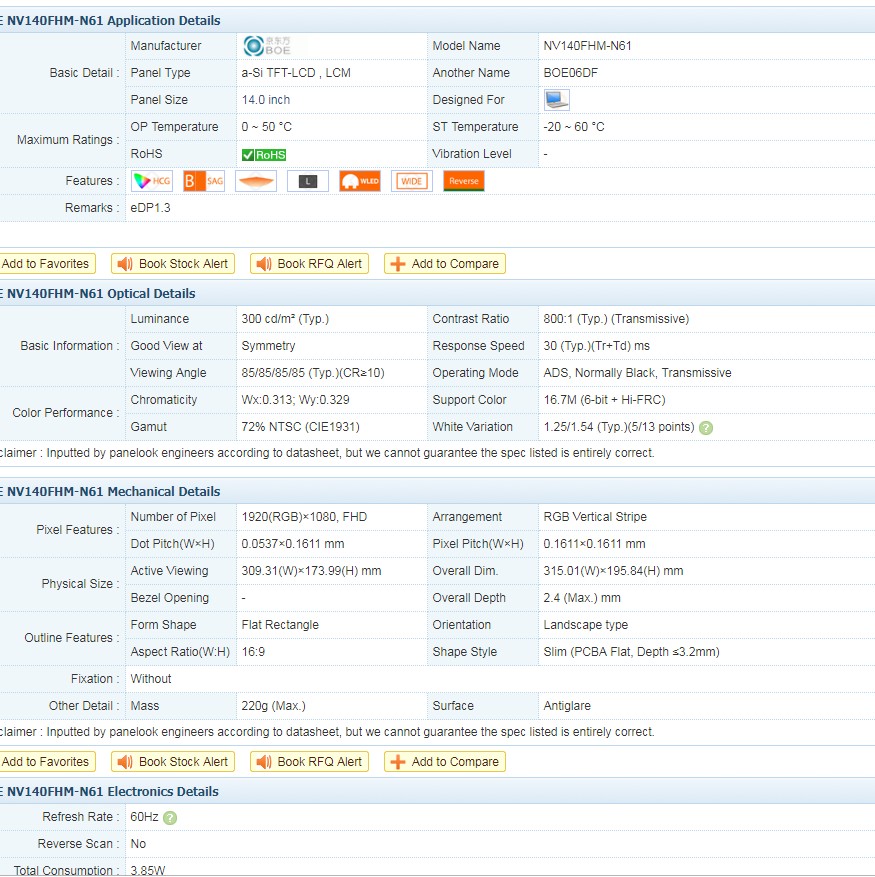Select the B SAG feature icon

(204, 181)
